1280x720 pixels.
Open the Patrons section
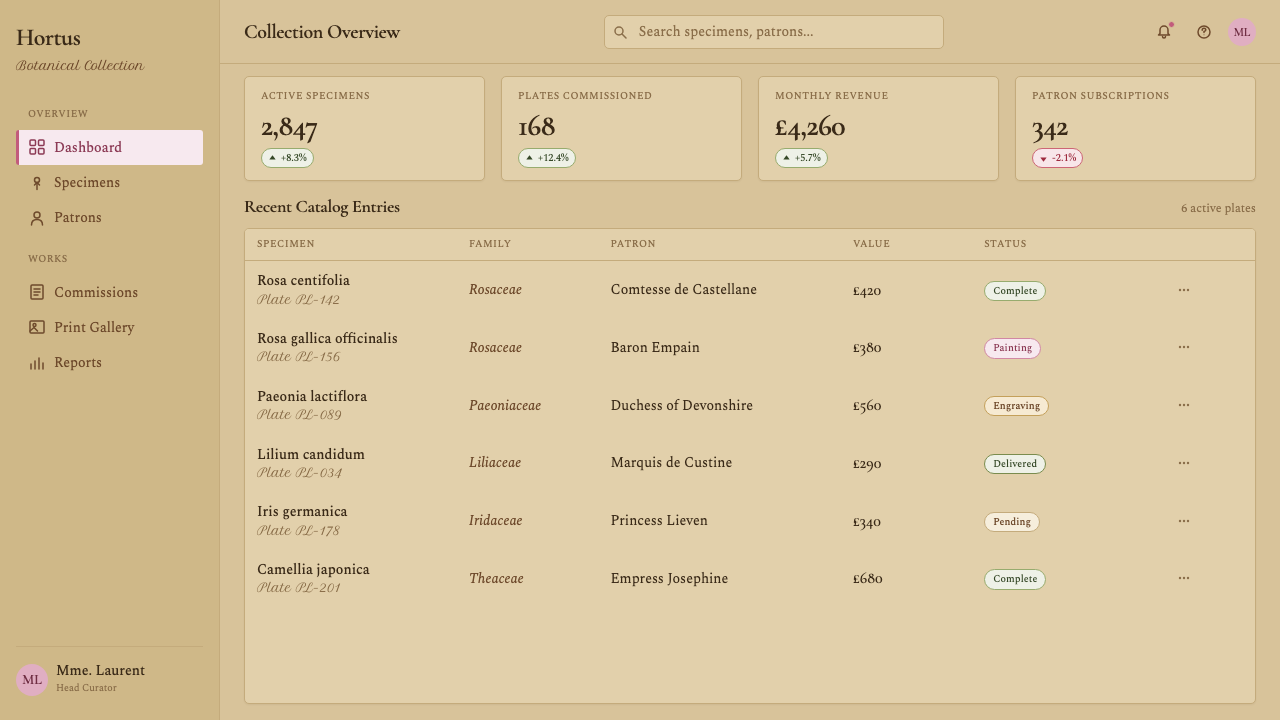[110, 218]
